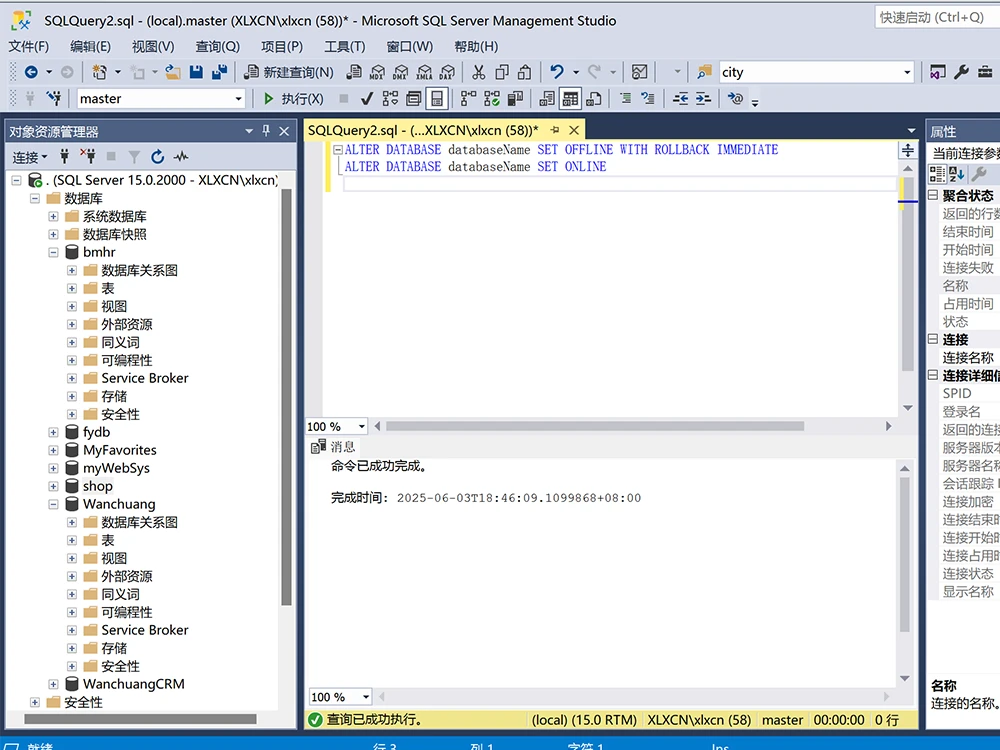Toggle Results to Text mode
Screen dimensions: 1000x750
pos(547,99)
